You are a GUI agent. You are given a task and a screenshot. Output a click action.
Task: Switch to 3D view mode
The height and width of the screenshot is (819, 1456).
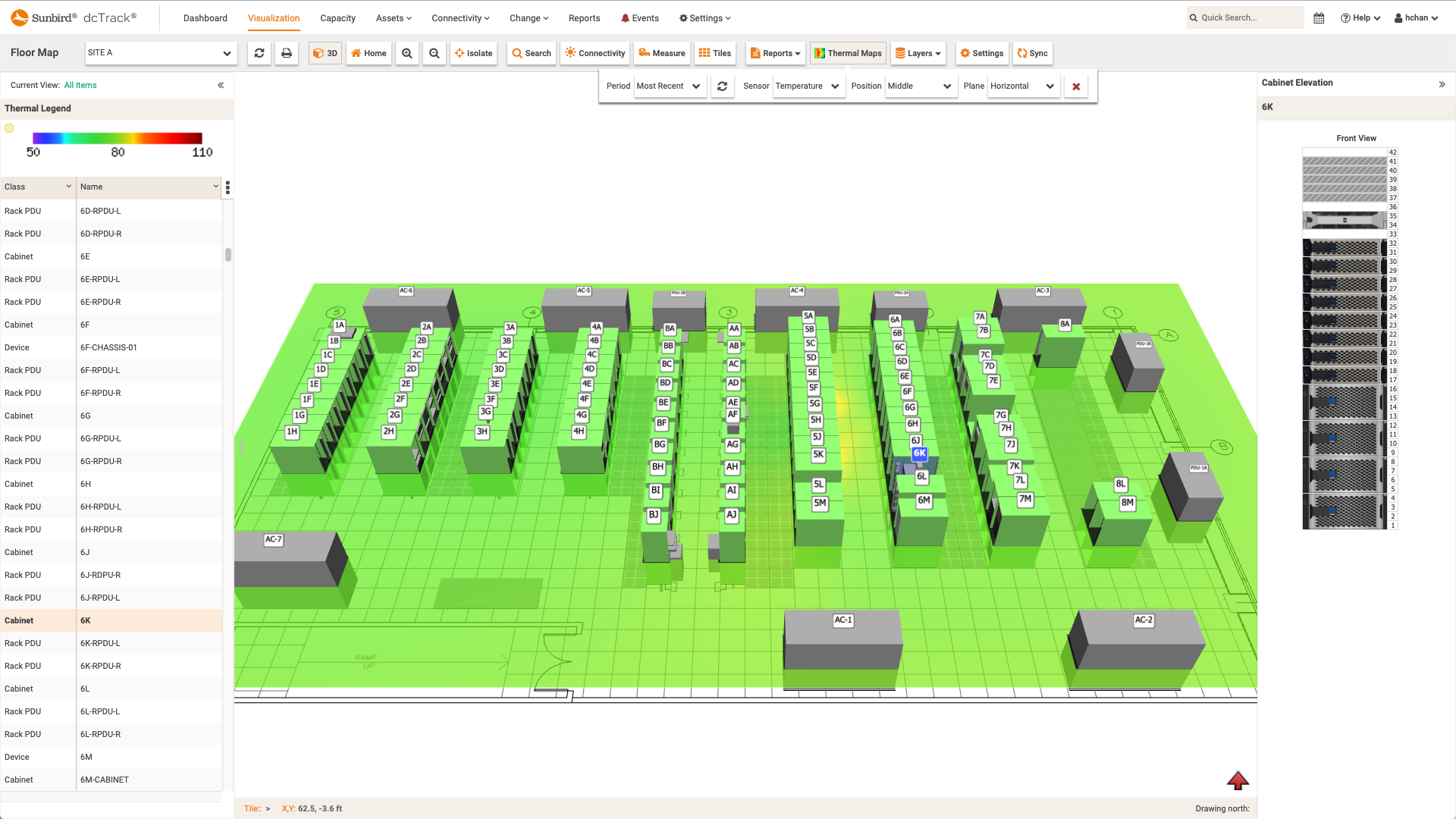(x=325, y=53)
